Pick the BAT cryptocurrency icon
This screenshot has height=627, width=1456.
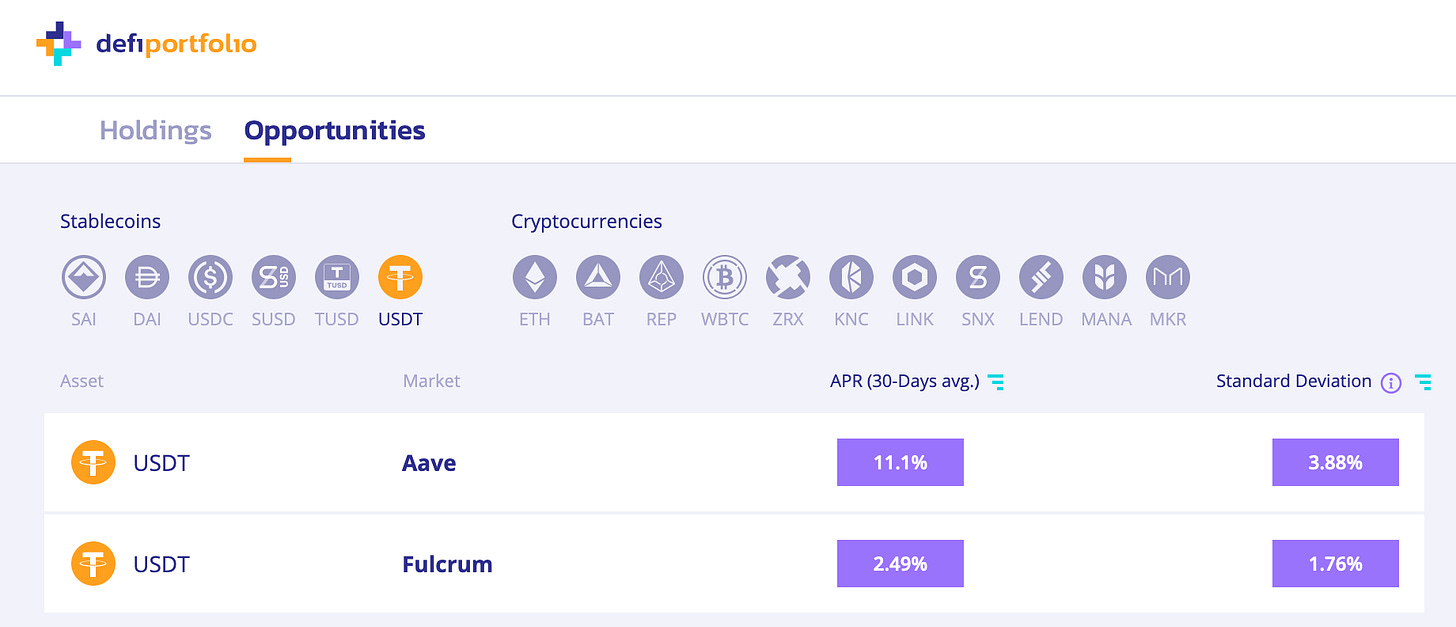click(598, 277)
